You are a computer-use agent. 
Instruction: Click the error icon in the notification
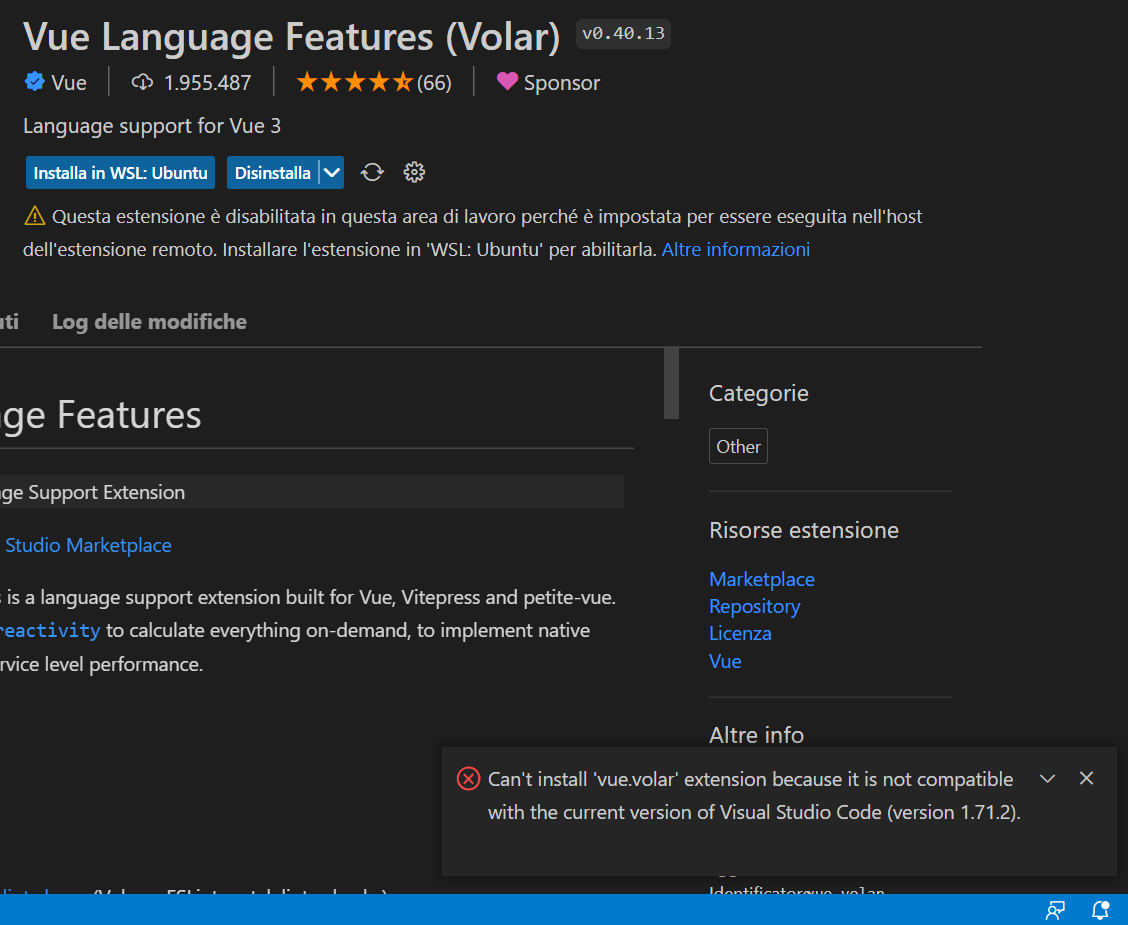click(x=468, y=778)
